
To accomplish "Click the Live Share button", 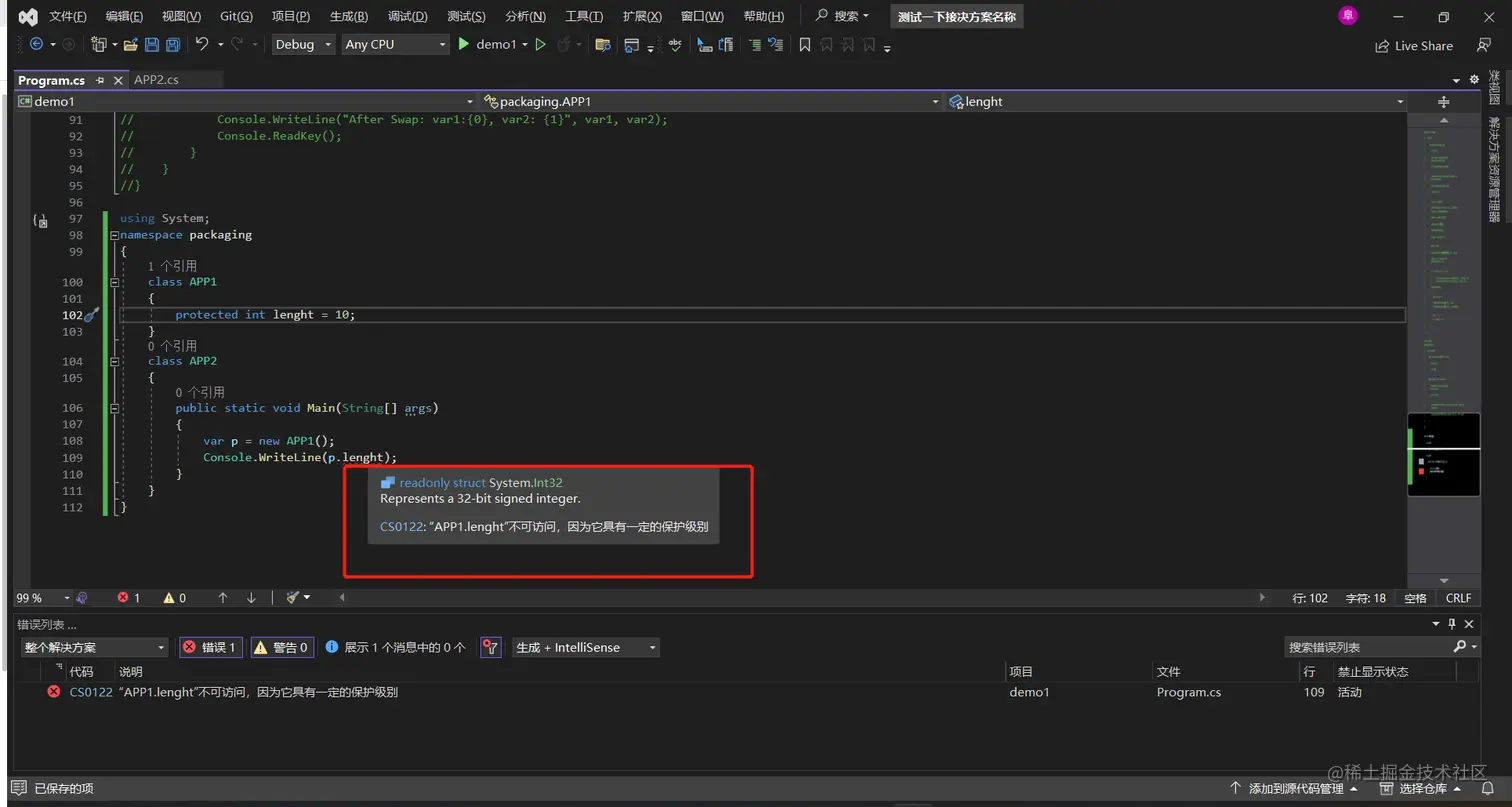I will [1414, 45].
